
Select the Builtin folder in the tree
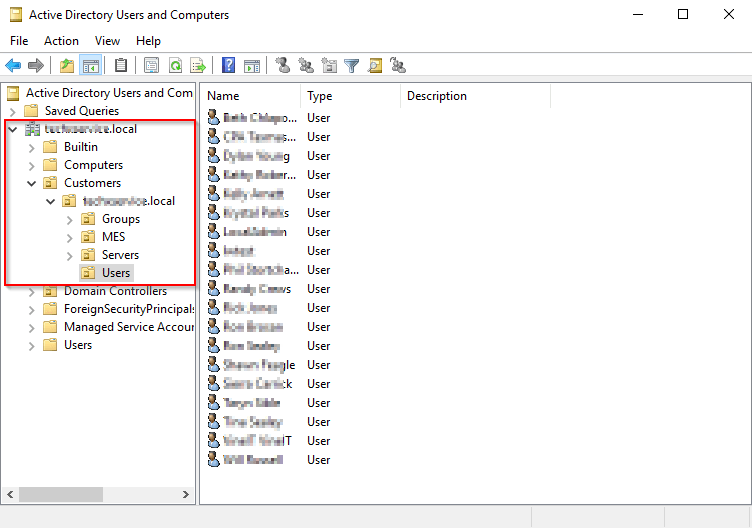[x=81, y=147]
